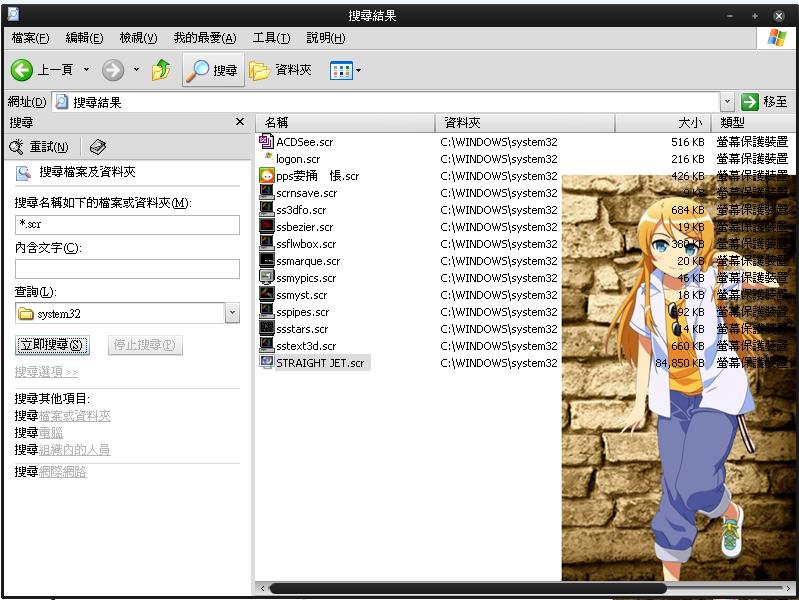Select the scrnsave.scr file icon
This screenshot has height=600, width=799.
(267, 192)
